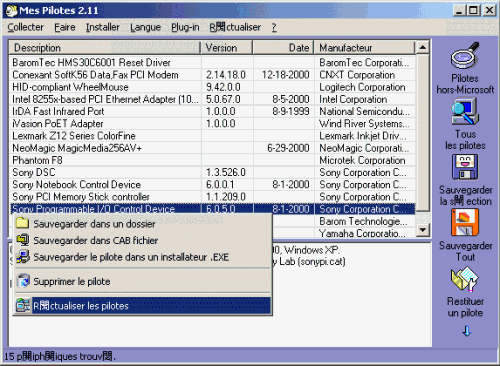Viewport: 500px width, 366px height.
Task: Open the Faire menu
Action: coord(65,27)
